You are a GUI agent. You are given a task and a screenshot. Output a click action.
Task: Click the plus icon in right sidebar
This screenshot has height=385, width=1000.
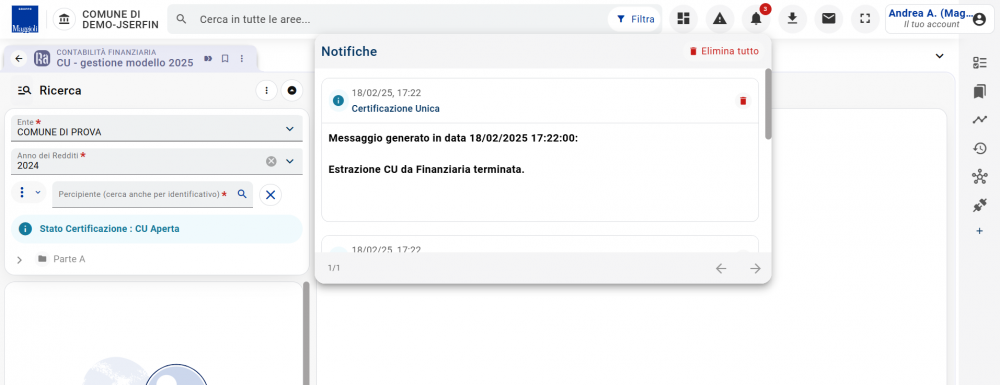pos(980,231)
